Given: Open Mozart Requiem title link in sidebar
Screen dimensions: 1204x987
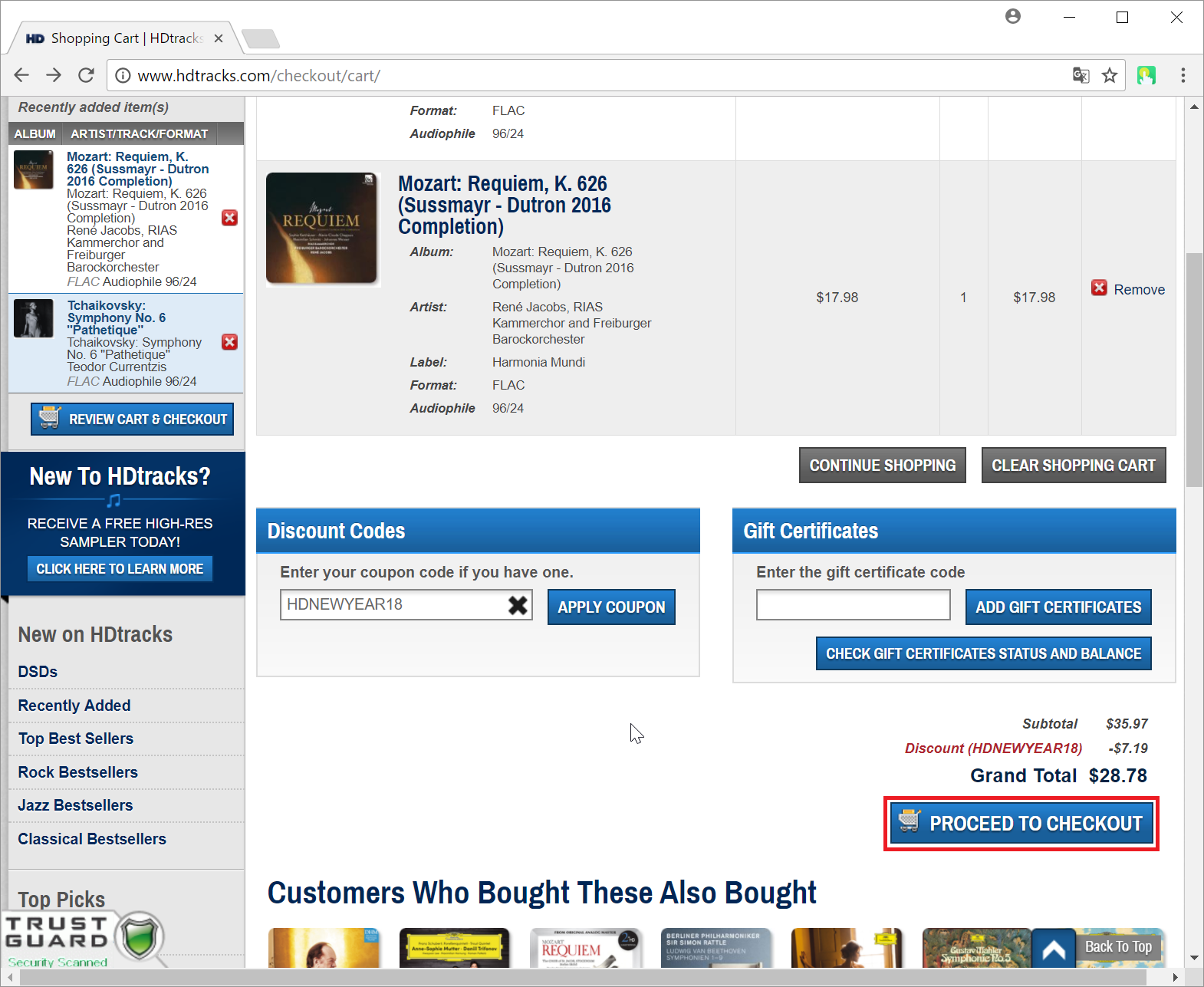Looking at the screenshot, I should [138, 169].
